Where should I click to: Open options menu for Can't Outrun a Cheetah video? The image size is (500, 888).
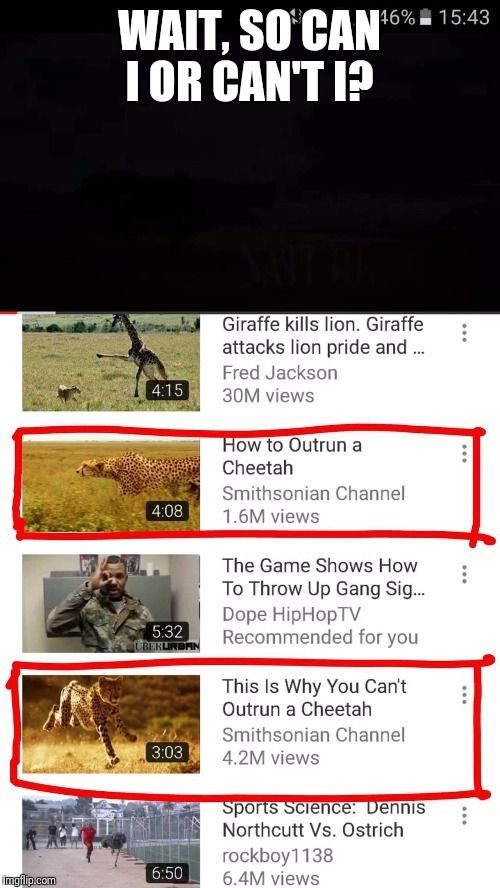click(464, 694)
